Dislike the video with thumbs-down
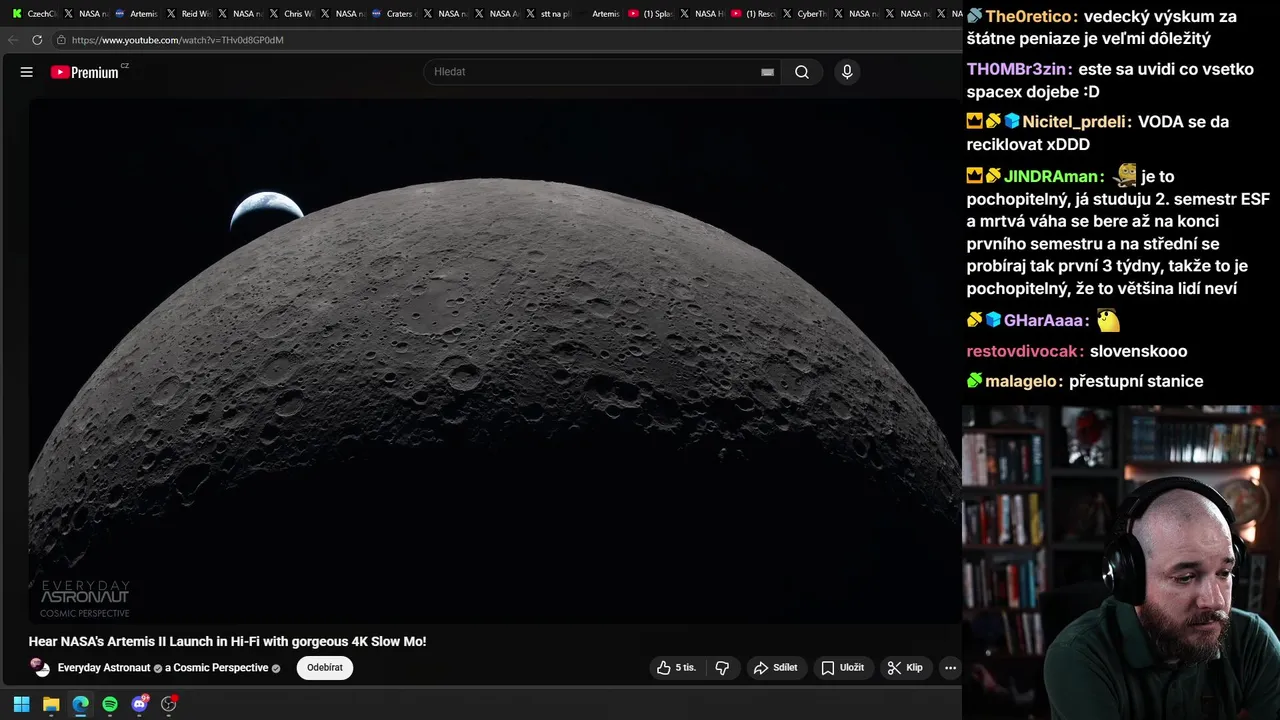The width and height of the screenshot is (1280, 720). pos(722,668)
